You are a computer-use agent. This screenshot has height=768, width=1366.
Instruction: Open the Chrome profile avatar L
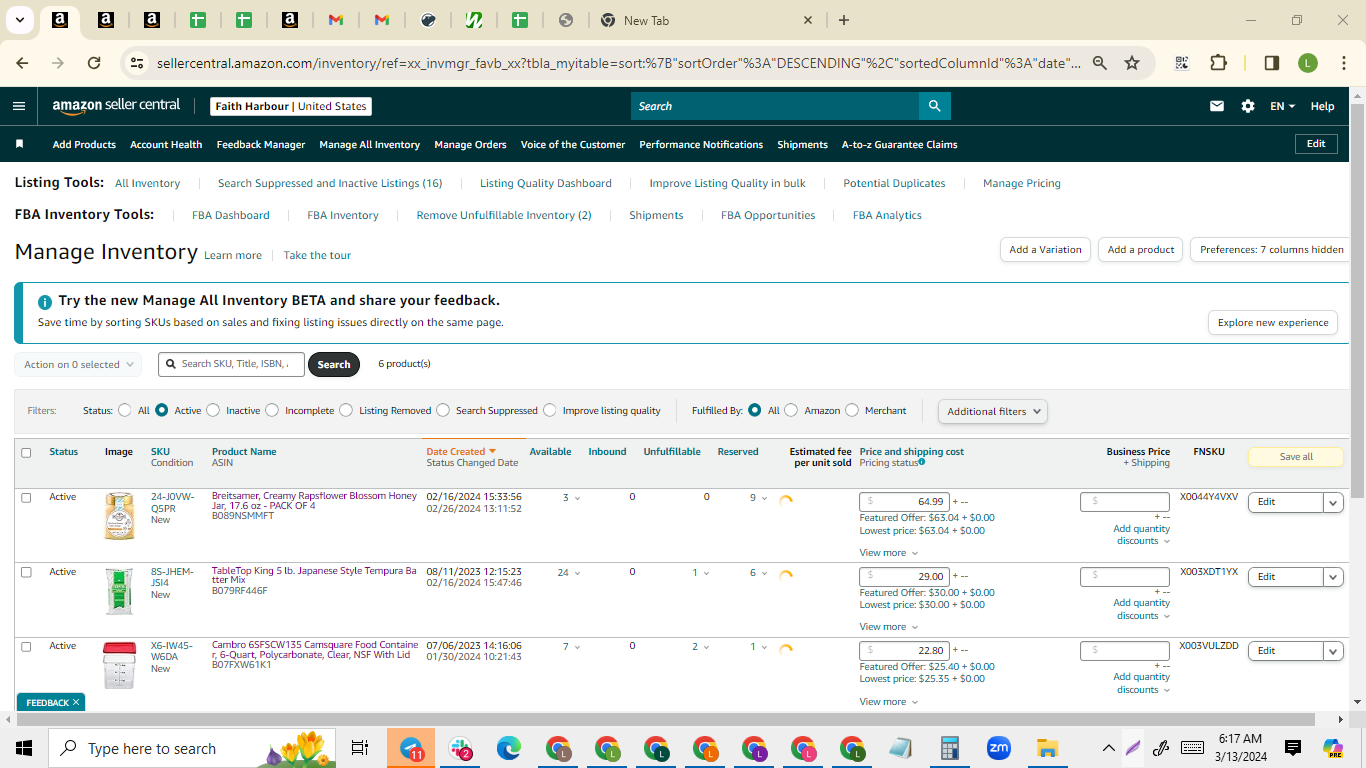[x=1308, y=63]
